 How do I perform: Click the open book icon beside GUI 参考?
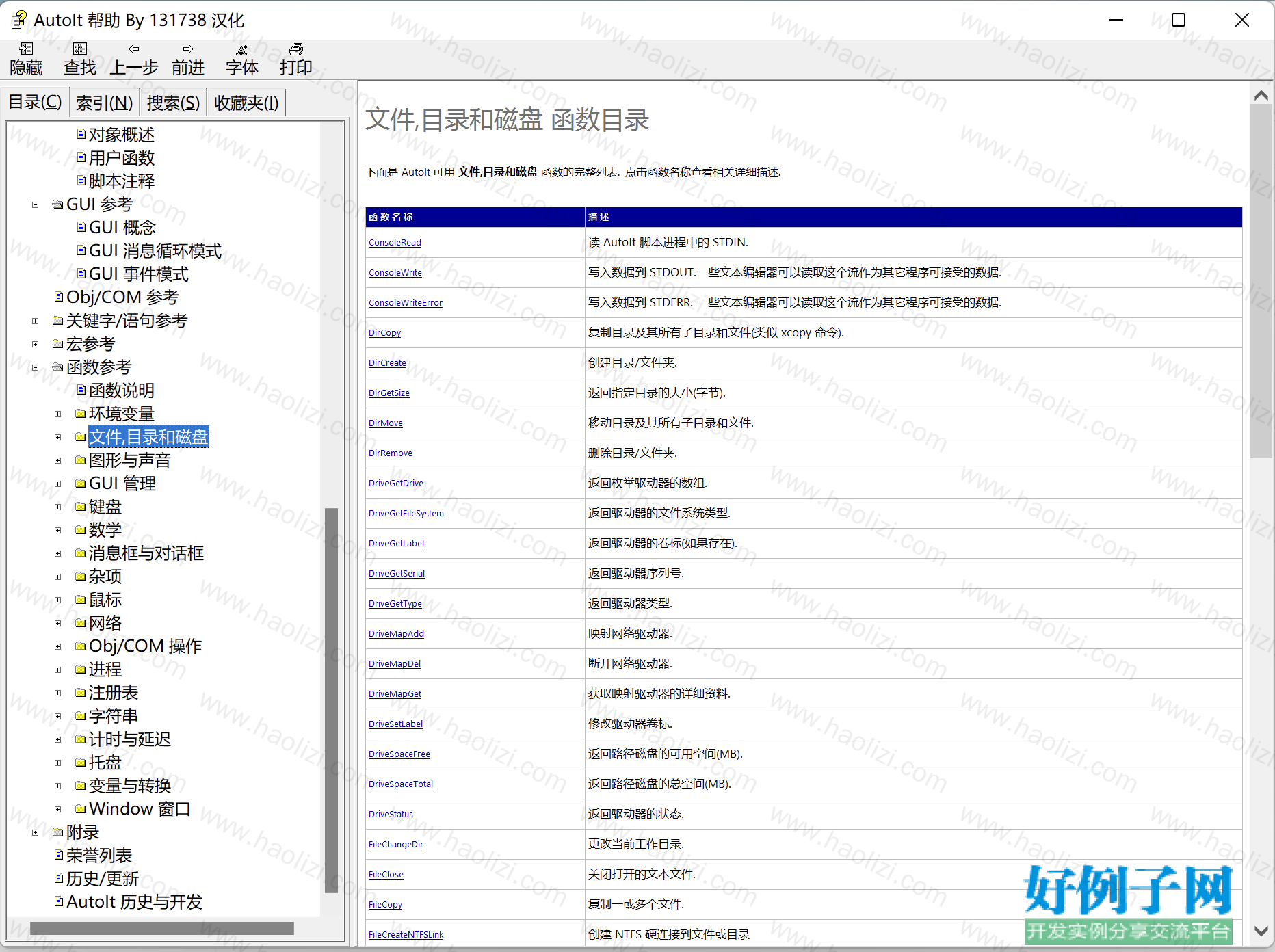tap(58, 204)
